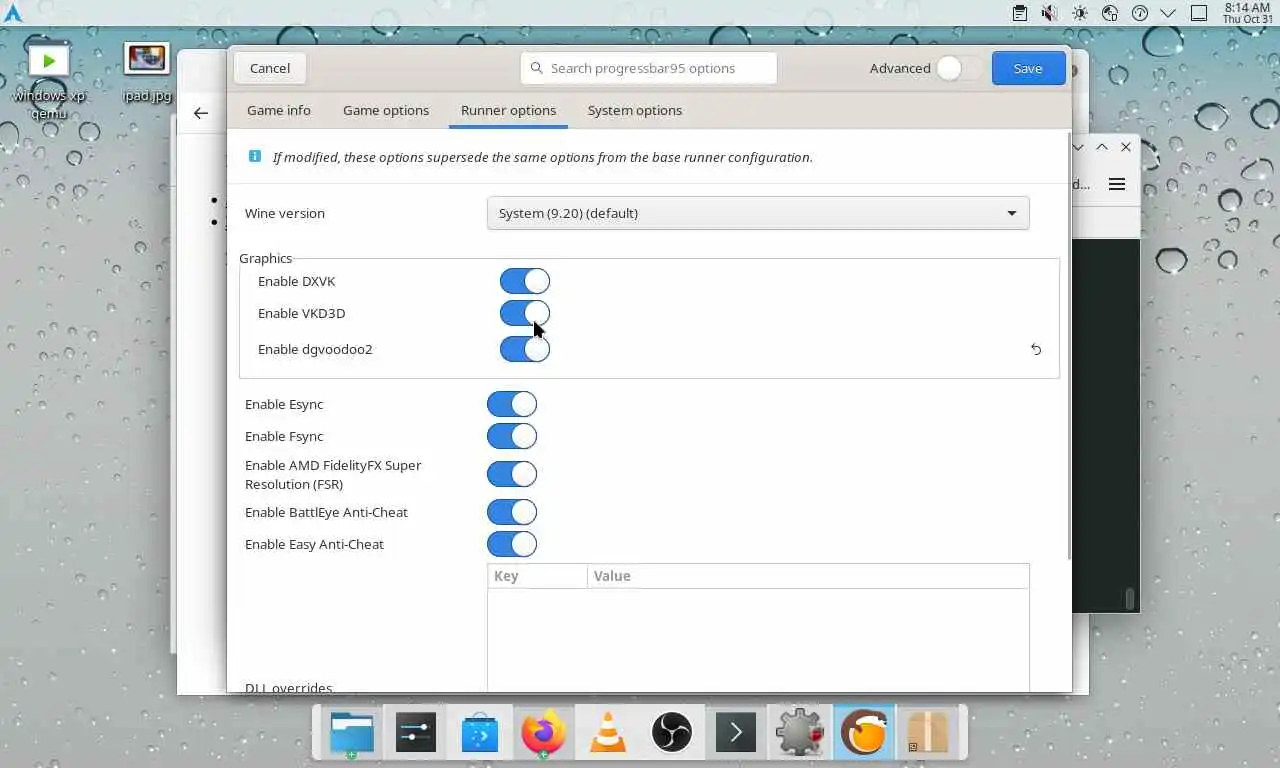Toggle Enable VKD3D switch
The width and height of the screenshot is (1280, 768).
525,313
